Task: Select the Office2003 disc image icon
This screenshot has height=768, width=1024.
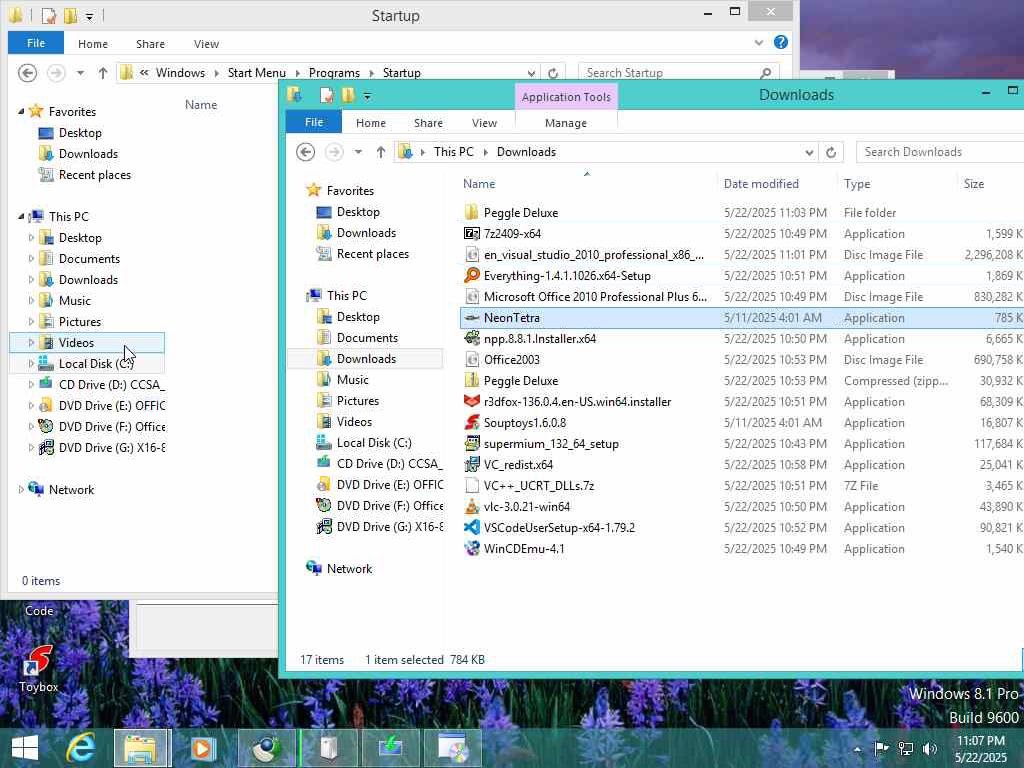Action: [472, 359]
